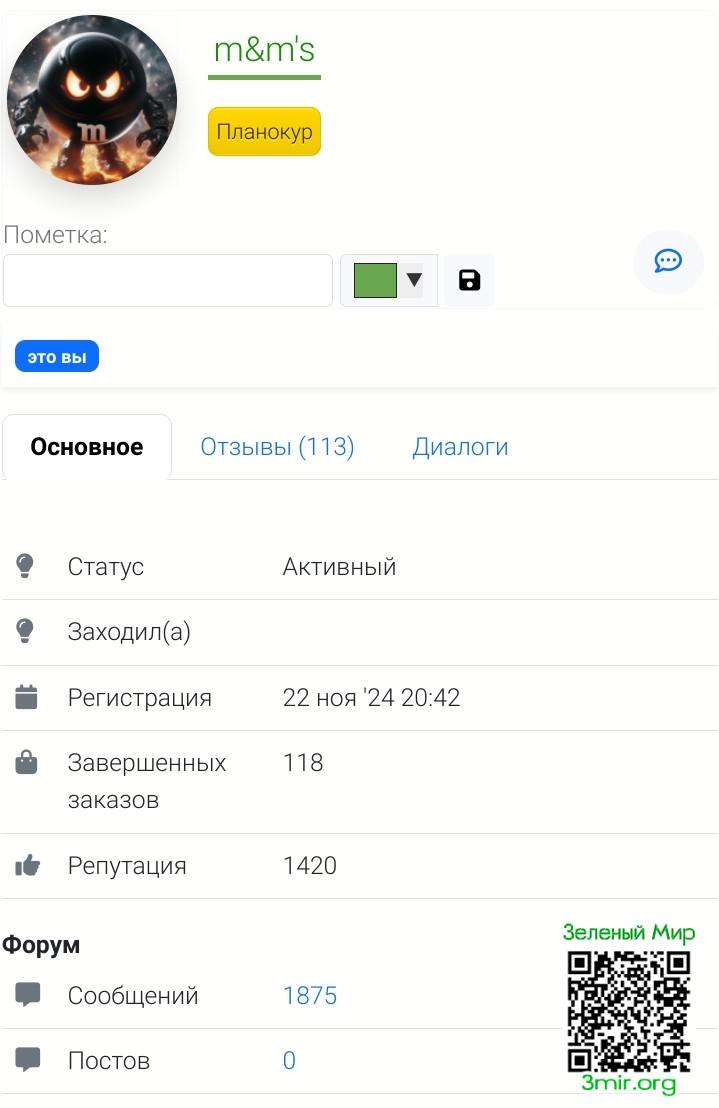Screen dimensions: 719x1108
Task: Click the 'это вы' blue badge
Action: pyautogui.click(x=57, y=357)
